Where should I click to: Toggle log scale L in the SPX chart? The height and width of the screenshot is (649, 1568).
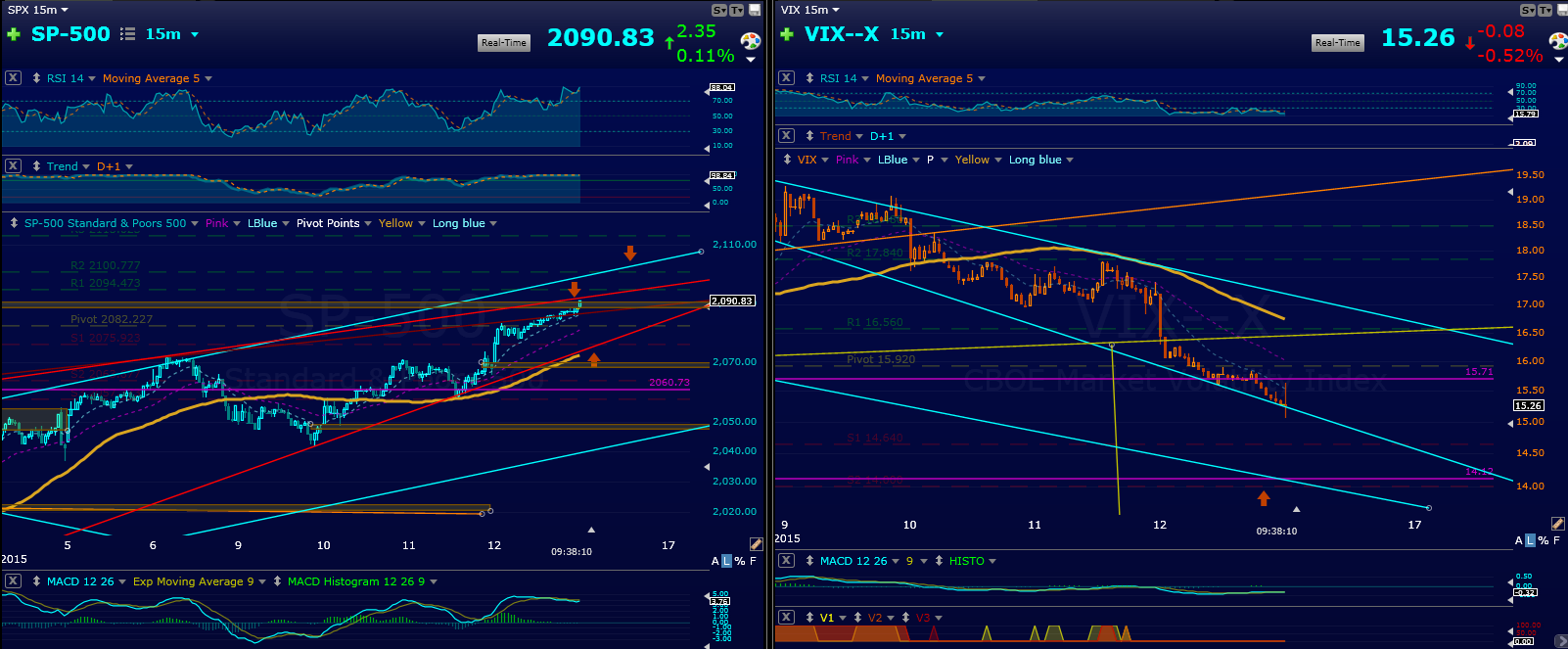[x=726, y=562]
